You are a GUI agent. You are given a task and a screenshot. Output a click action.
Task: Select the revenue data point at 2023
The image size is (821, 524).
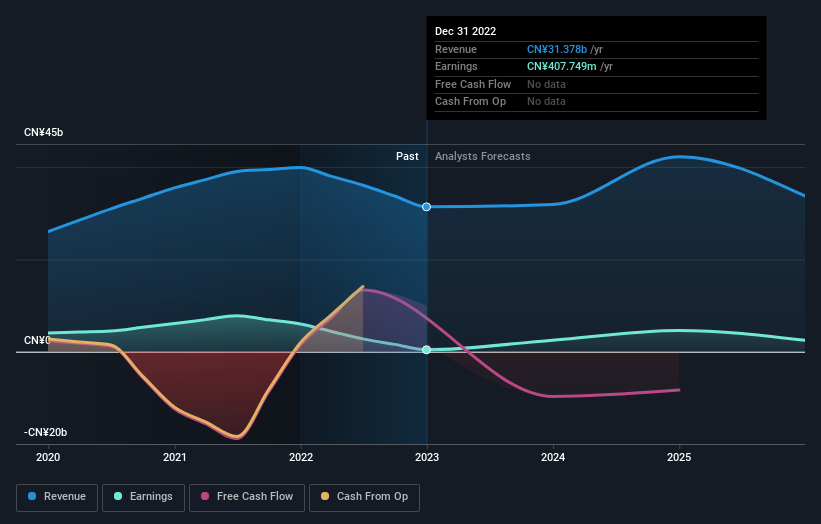[x=427, y=207]
